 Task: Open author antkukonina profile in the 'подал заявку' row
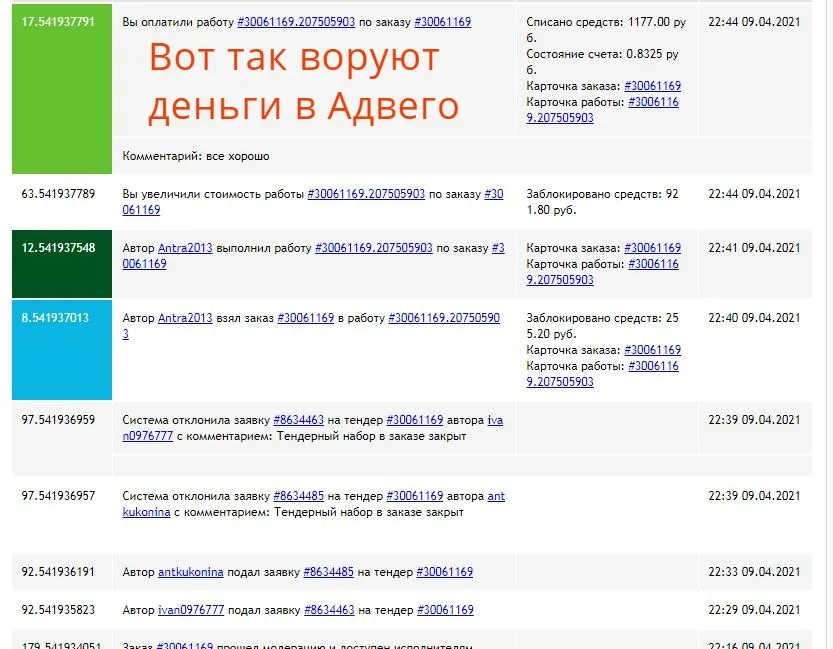[191, 572]
